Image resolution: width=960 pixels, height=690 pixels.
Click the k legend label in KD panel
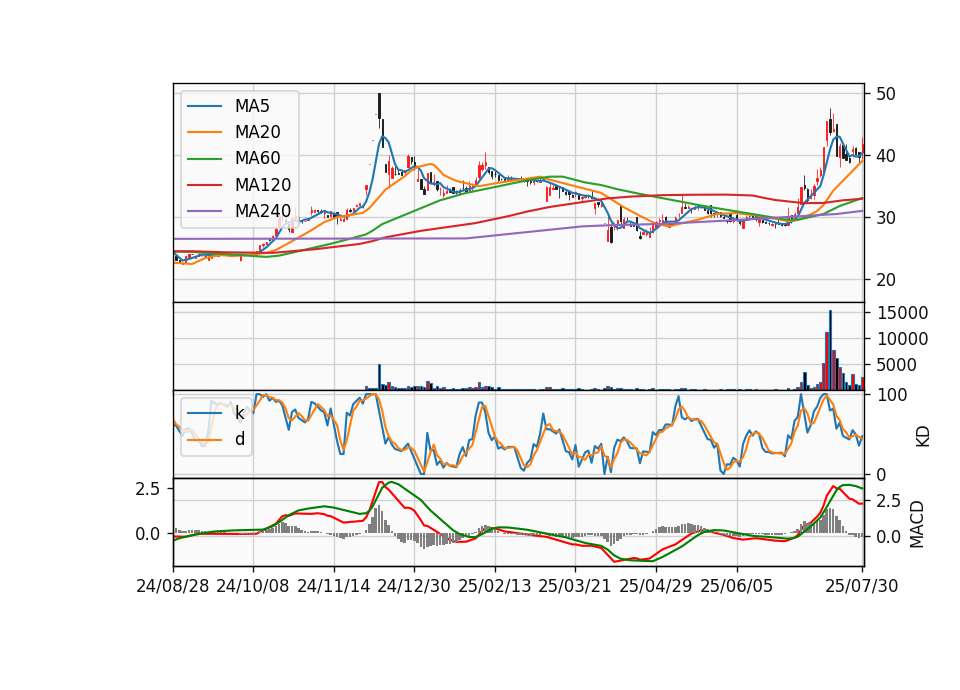pyautogui.click(x=239, y=413)
